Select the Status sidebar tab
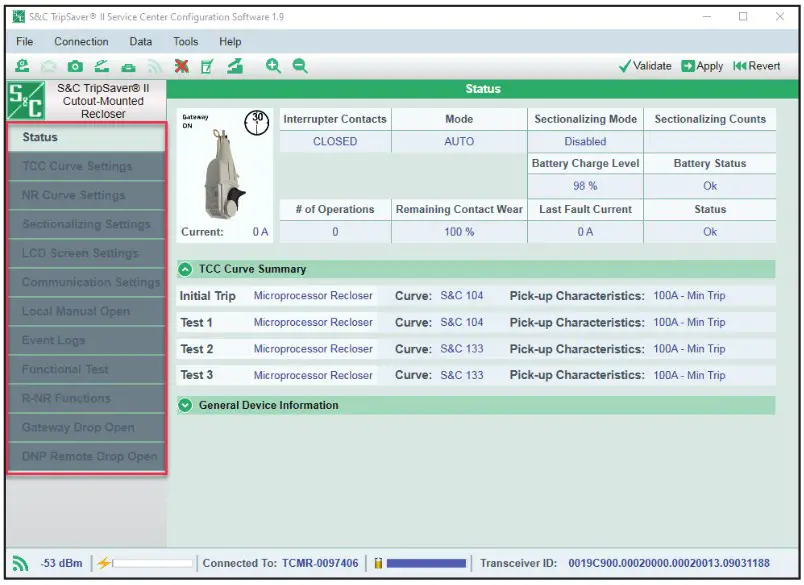 pos(85,138)
